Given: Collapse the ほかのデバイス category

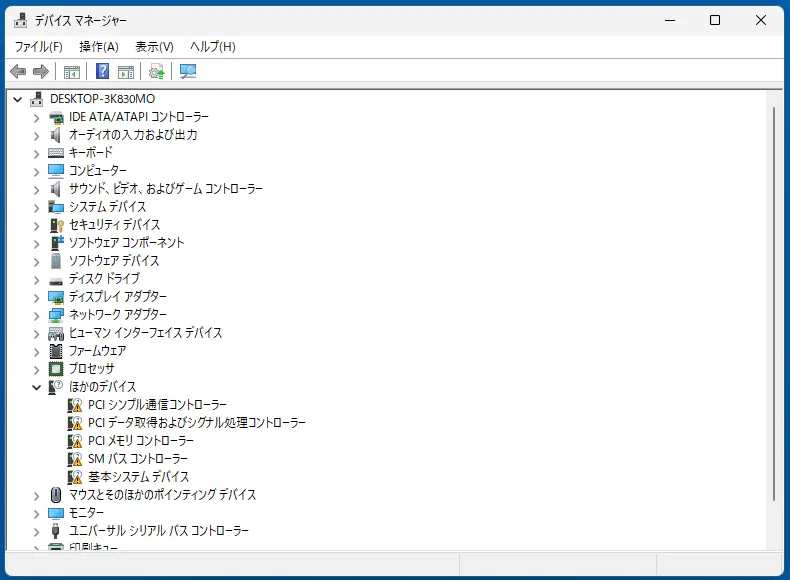Looking at the screenshot, I should pos(37,387).
